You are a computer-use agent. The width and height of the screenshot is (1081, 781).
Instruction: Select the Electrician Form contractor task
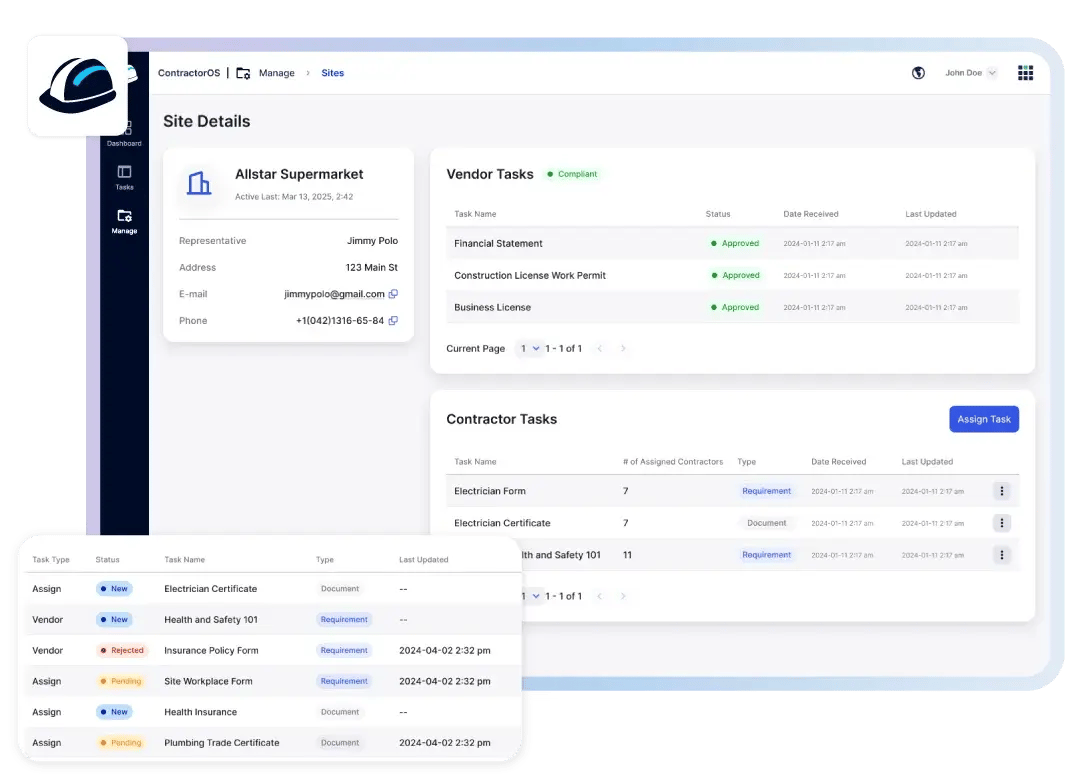coord(732,491)
